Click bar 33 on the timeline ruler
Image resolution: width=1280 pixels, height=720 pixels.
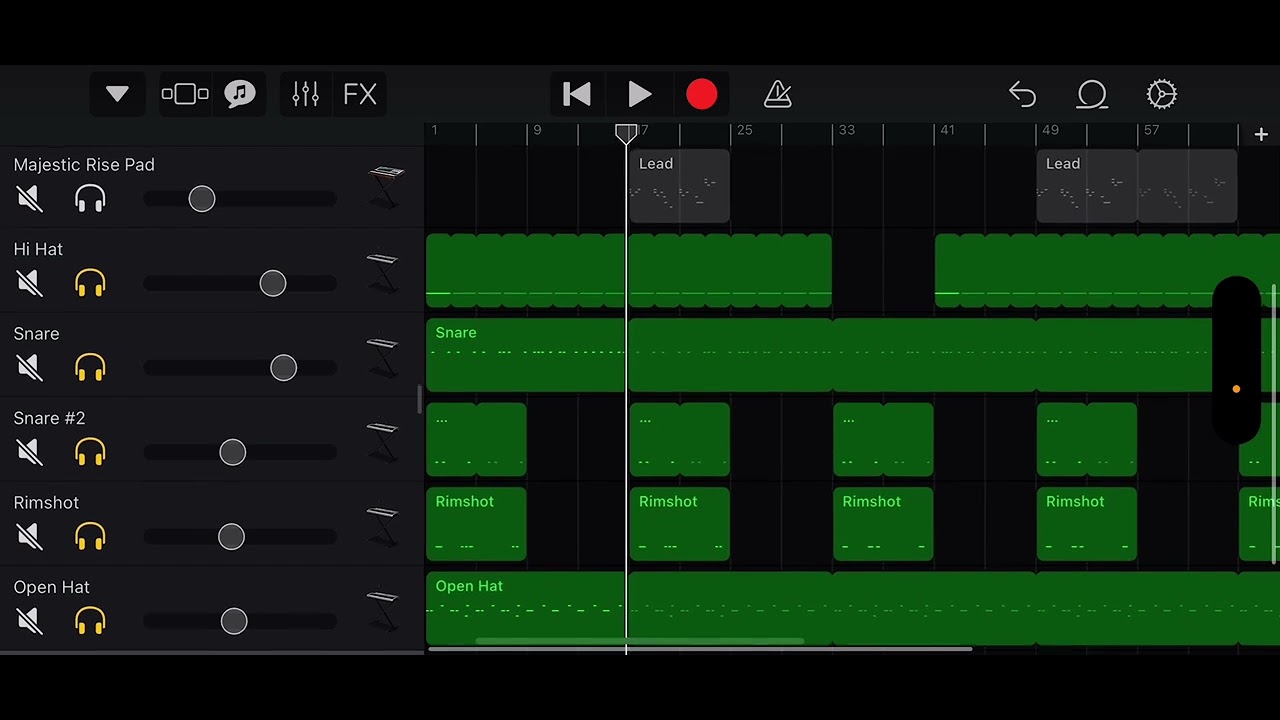click(x=846, y=130)
